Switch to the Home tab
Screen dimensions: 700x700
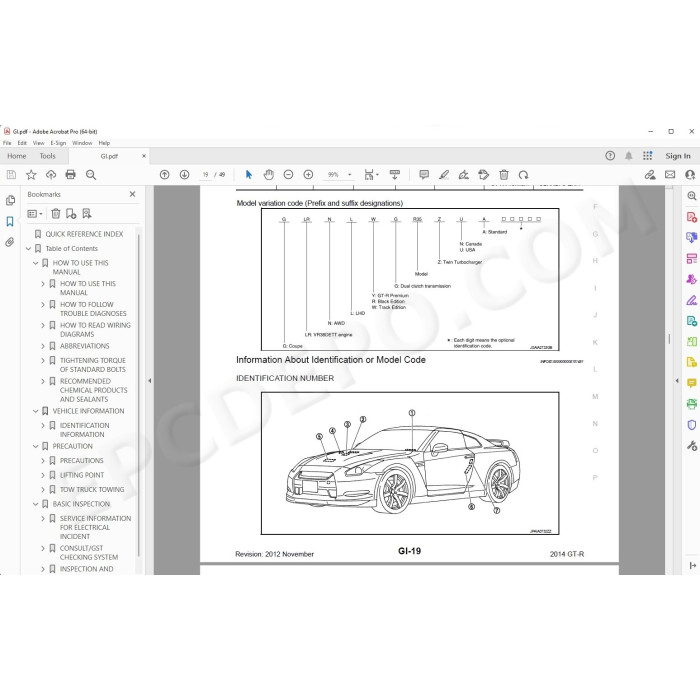click(17, 156)
